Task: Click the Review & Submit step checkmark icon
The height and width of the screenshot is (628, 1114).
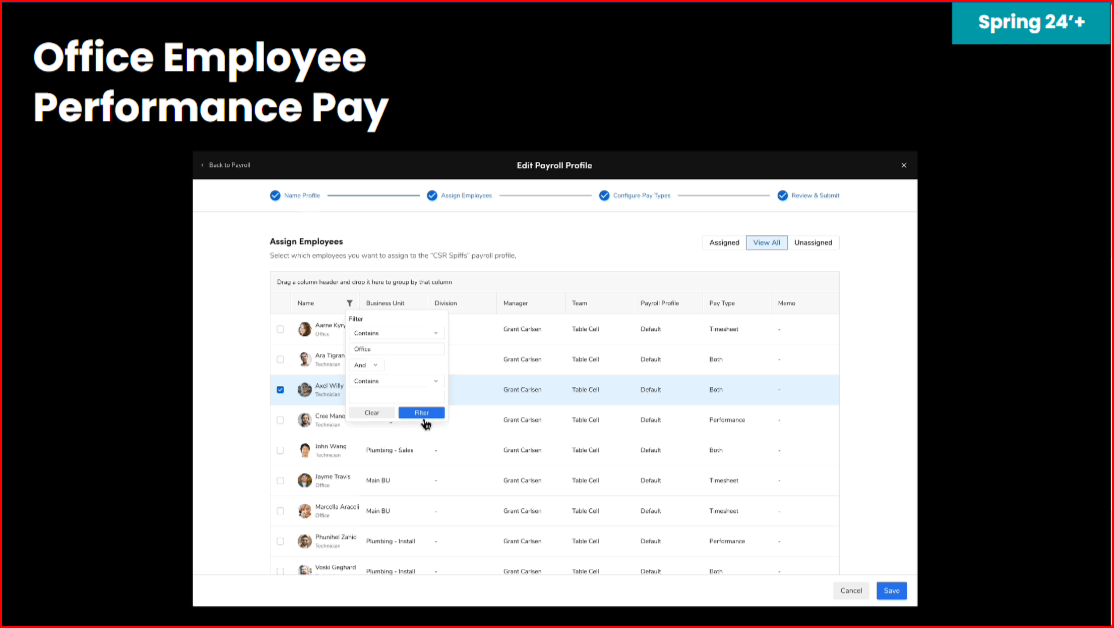Action: coord(782,195)
